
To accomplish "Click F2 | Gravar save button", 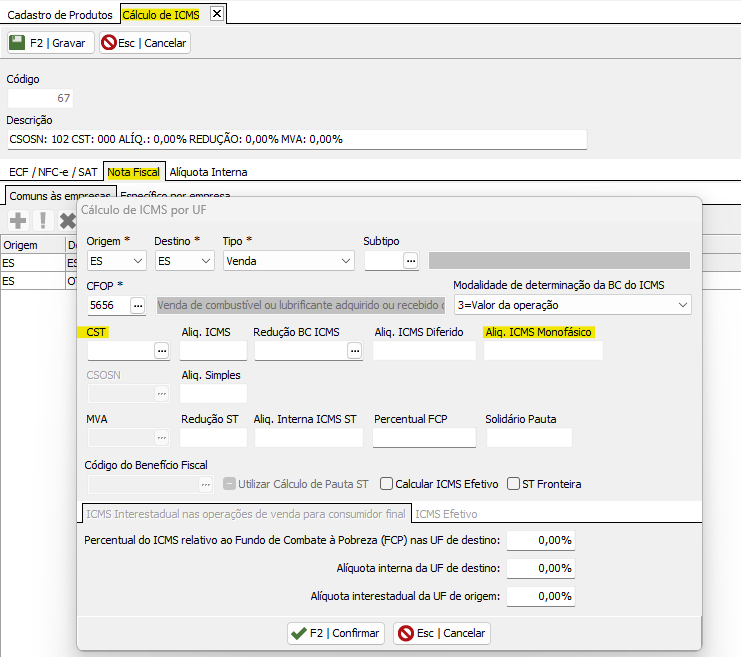I will (50, 43).
